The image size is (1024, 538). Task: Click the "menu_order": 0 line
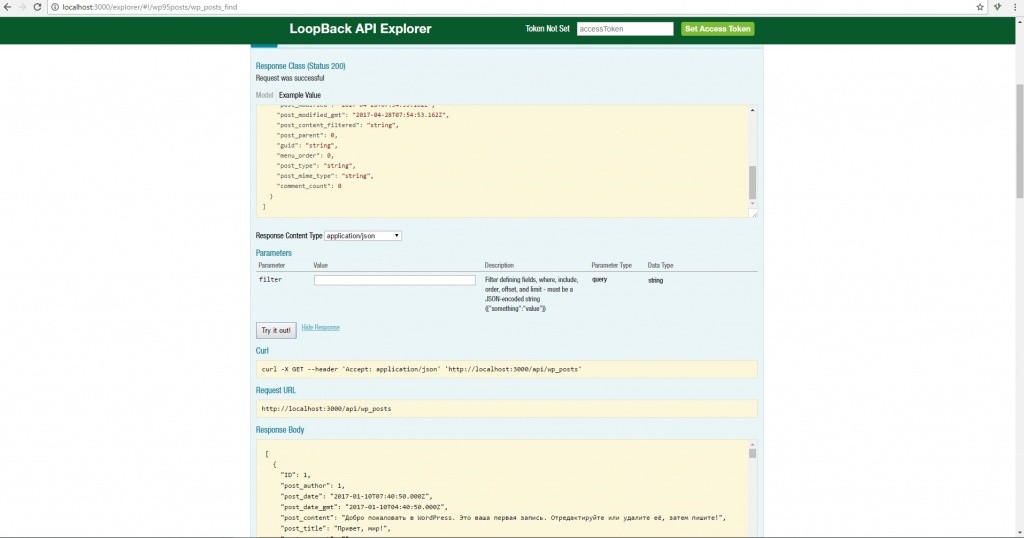point(306,155)
